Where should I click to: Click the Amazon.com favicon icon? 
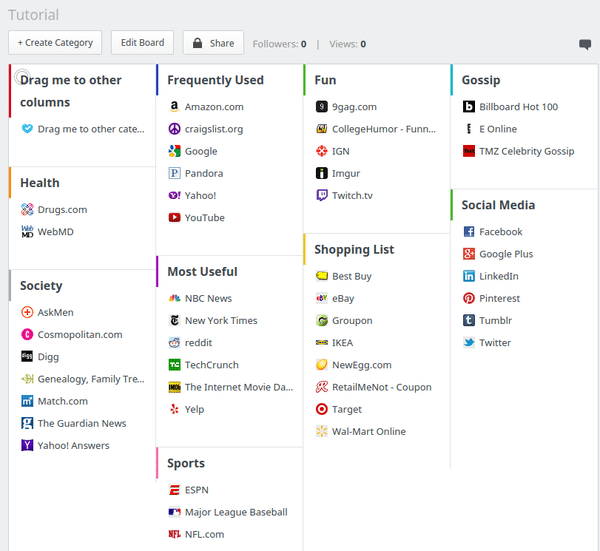(x=174, y=106)
